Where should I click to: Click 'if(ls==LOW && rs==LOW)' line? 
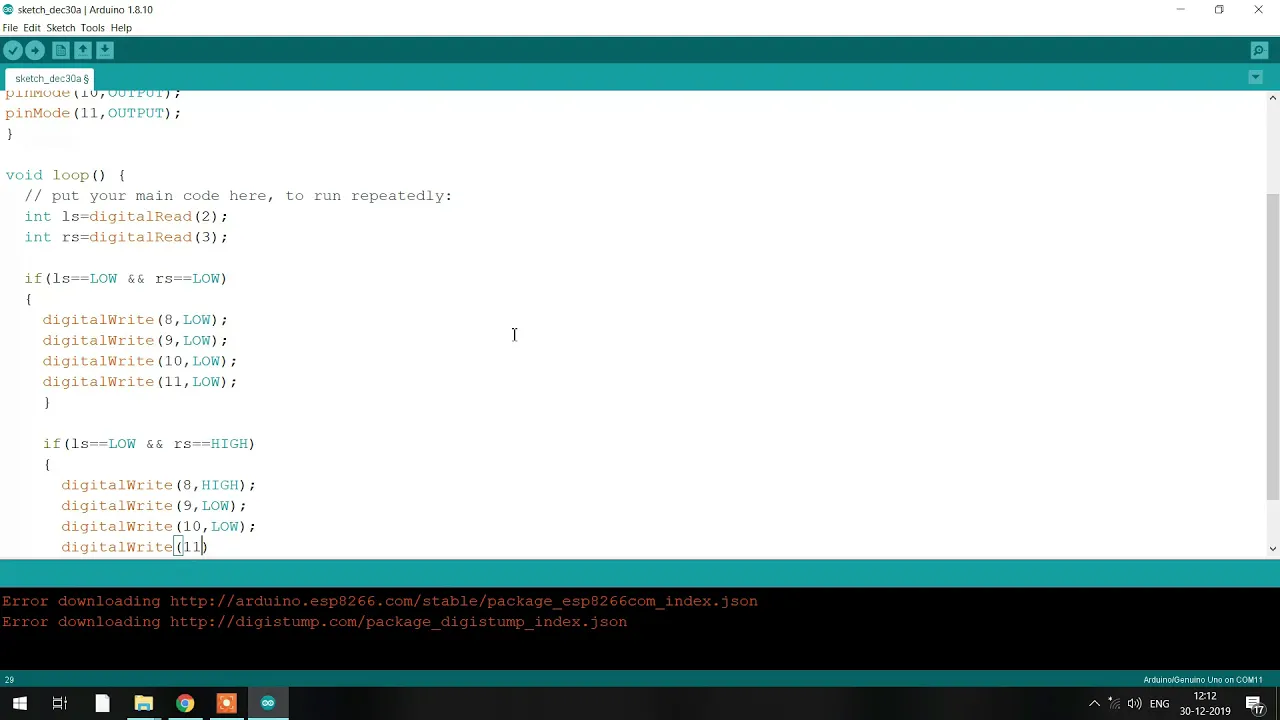pos(126,278)
